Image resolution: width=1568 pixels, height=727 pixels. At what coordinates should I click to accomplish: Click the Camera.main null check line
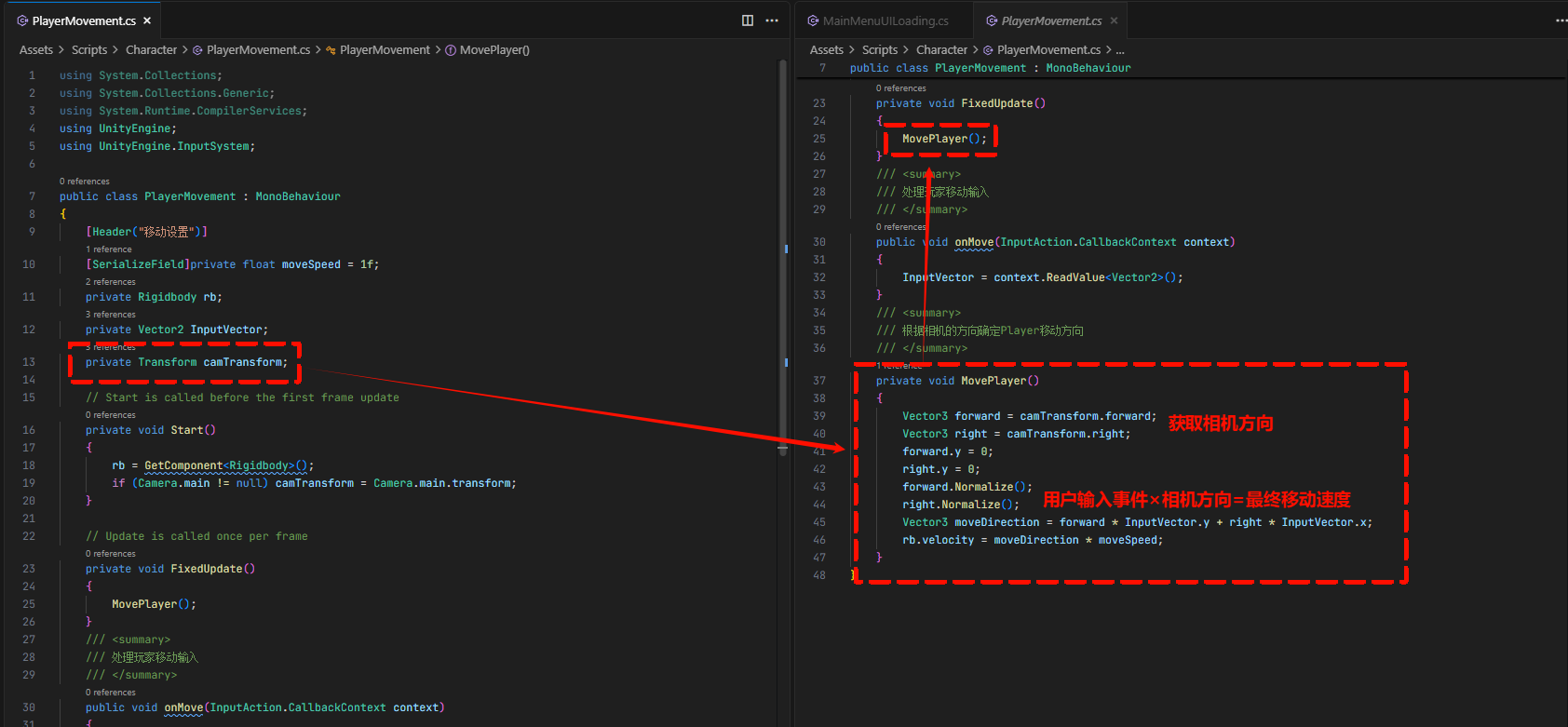point(314,483)
